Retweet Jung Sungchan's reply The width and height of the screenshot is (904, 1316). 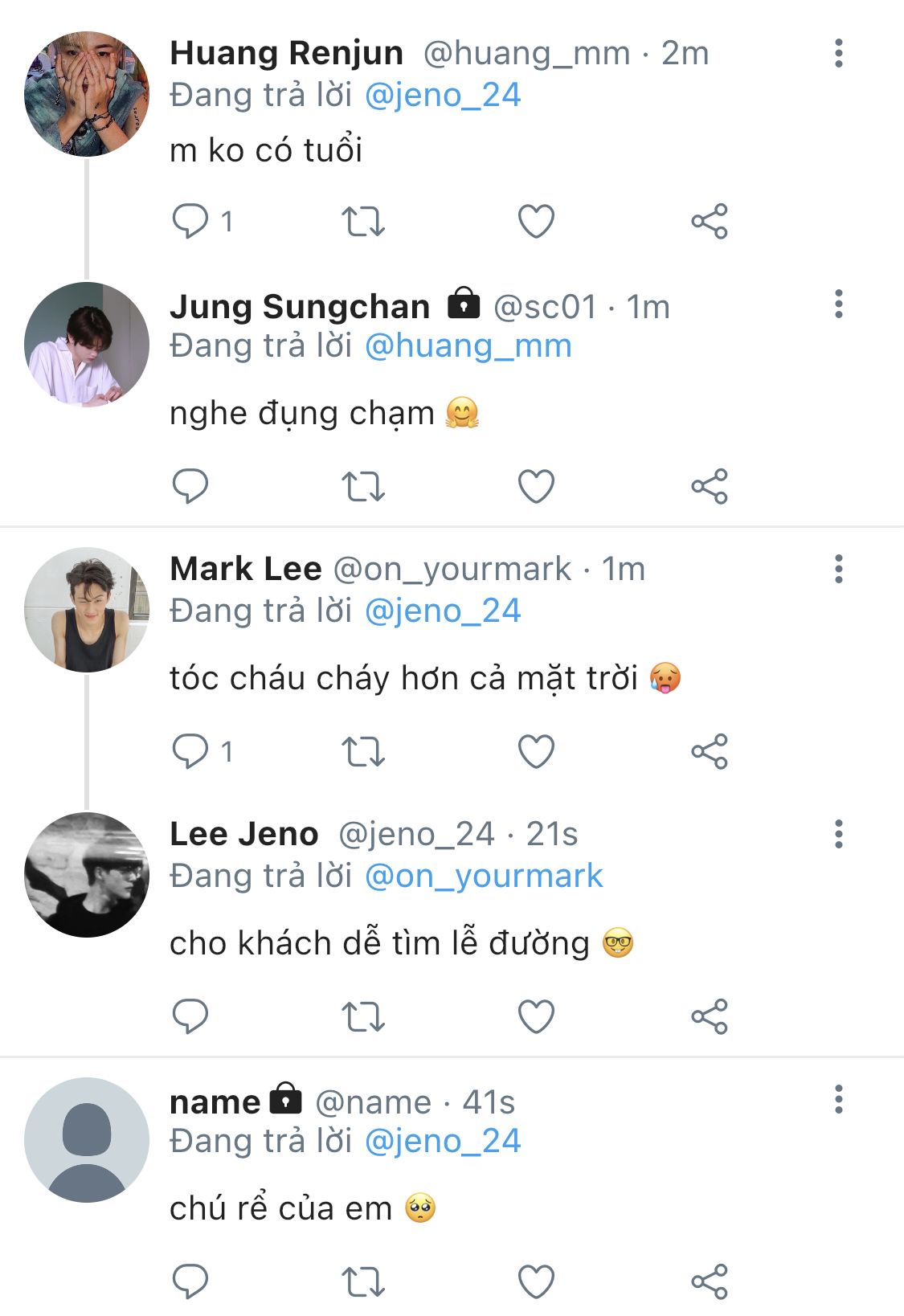[x=363, y=487]
